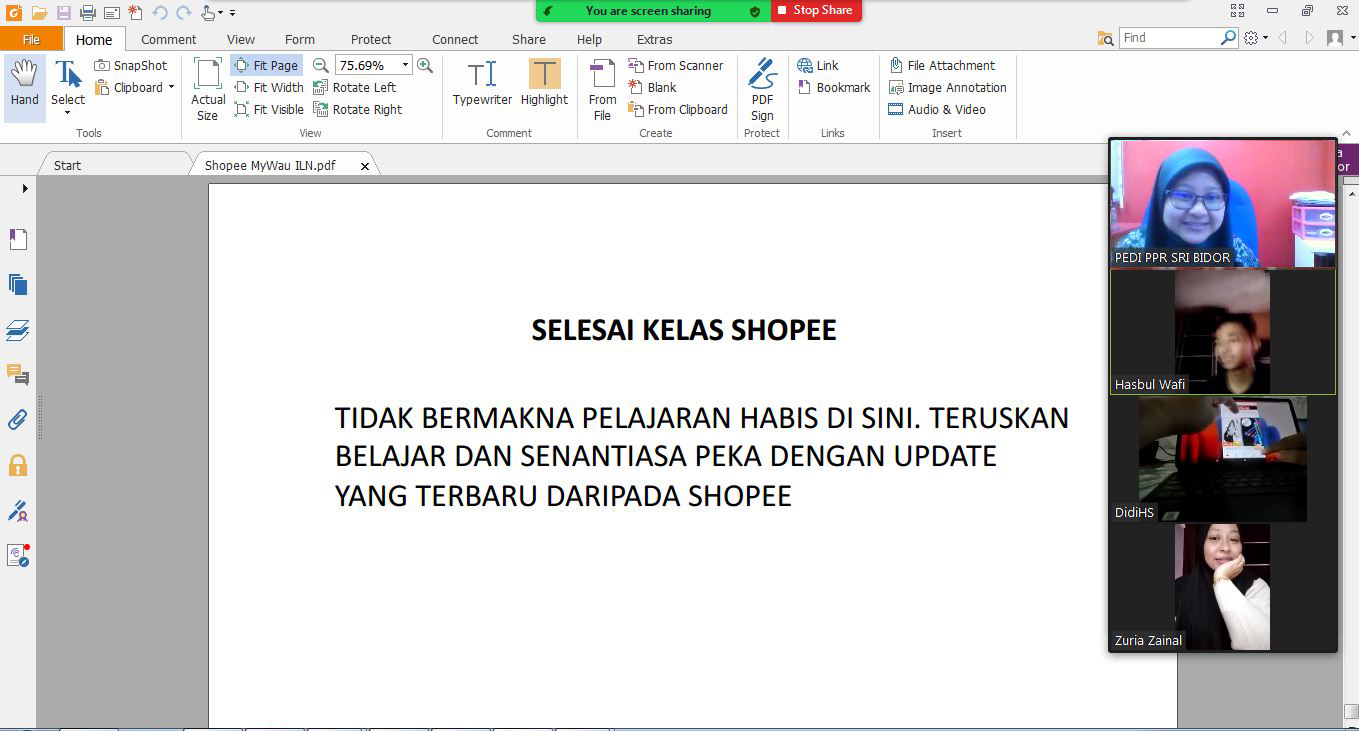Image resolution: width=1359 pixels, height=731 pixels.
Task: Rotate the page left
Action: click(355, 87)
